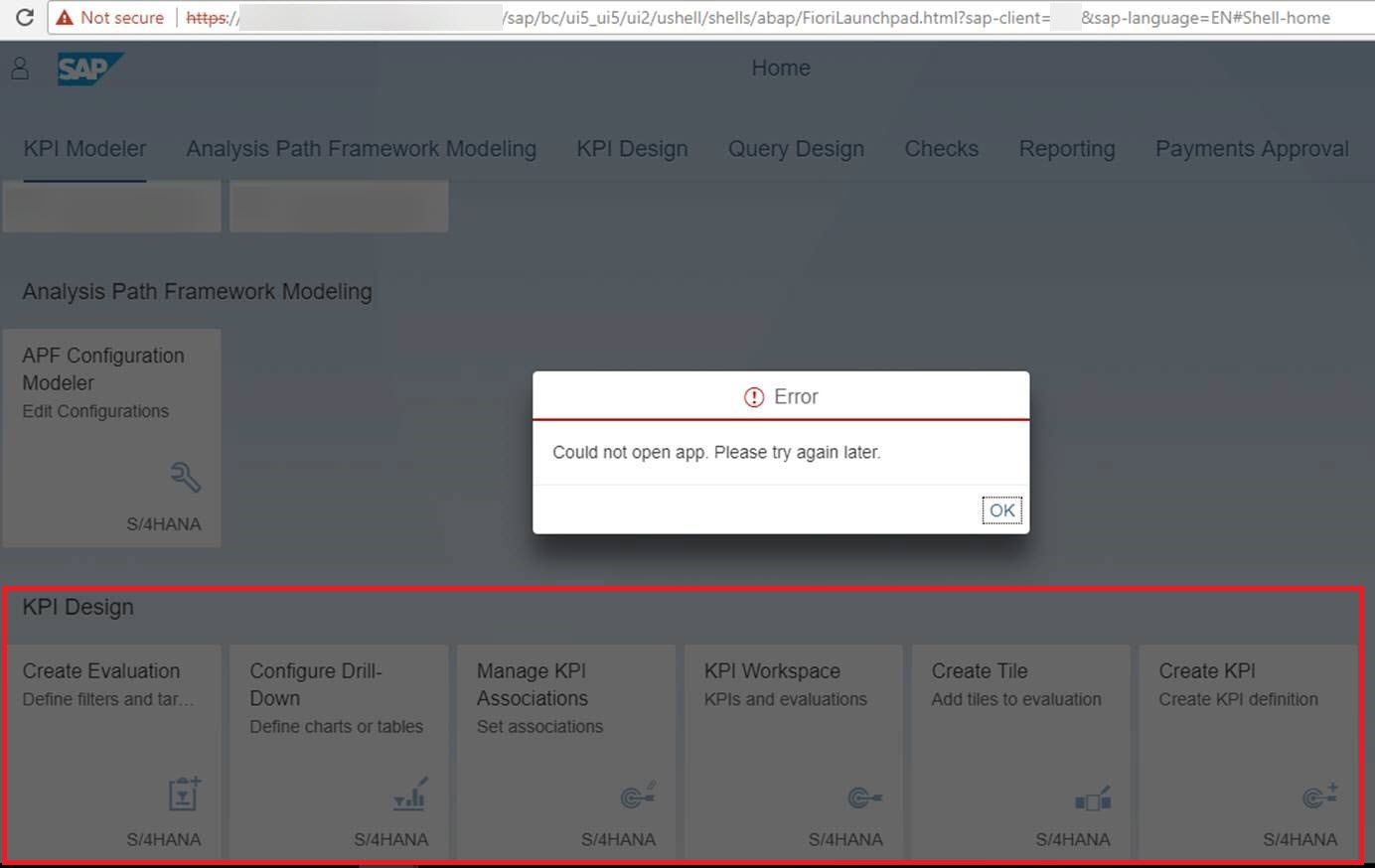The image size is (1375, 868).
Task: Open the Manage KPI Associations tile
Action: coord(566,752)
